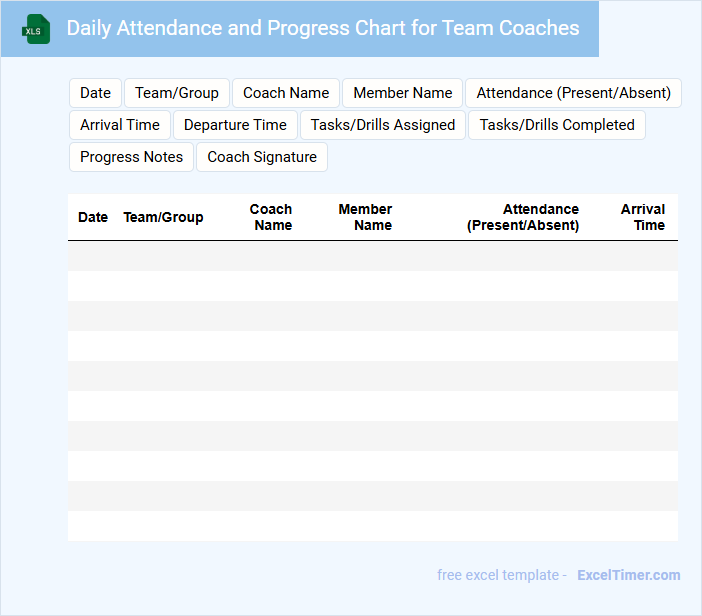702x616 pixels.
Task: Select the Departure Time tag
Action: point(235,125)
